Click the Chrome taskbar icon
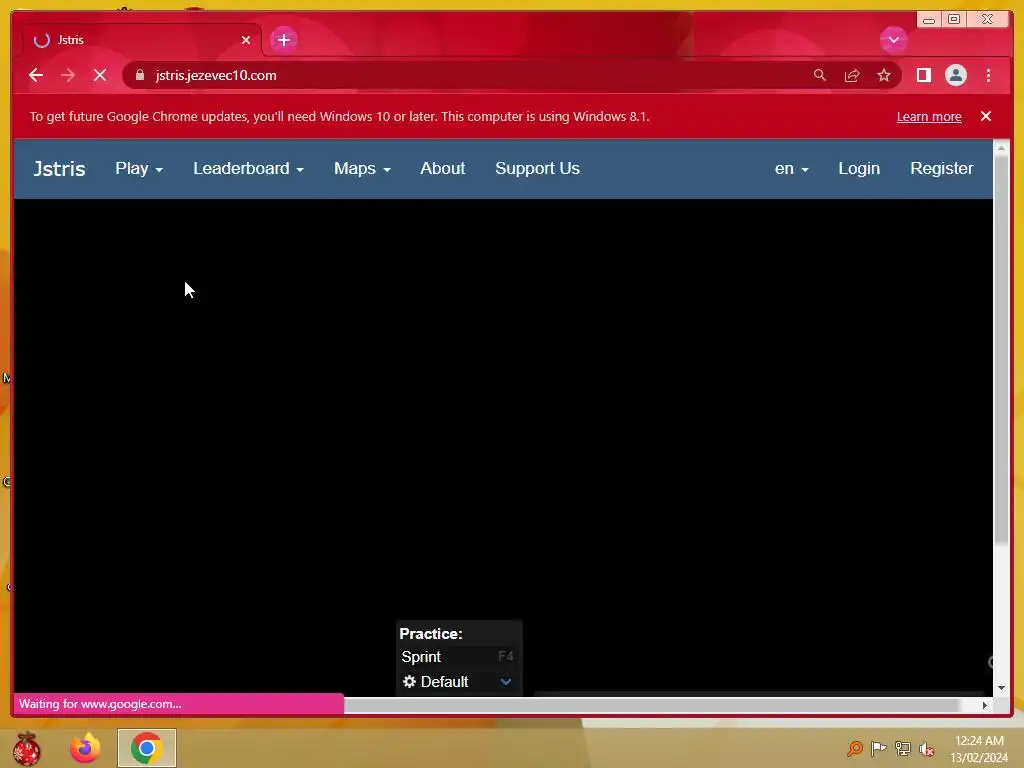Screen dimensions: 1024x768 point(147,748)
